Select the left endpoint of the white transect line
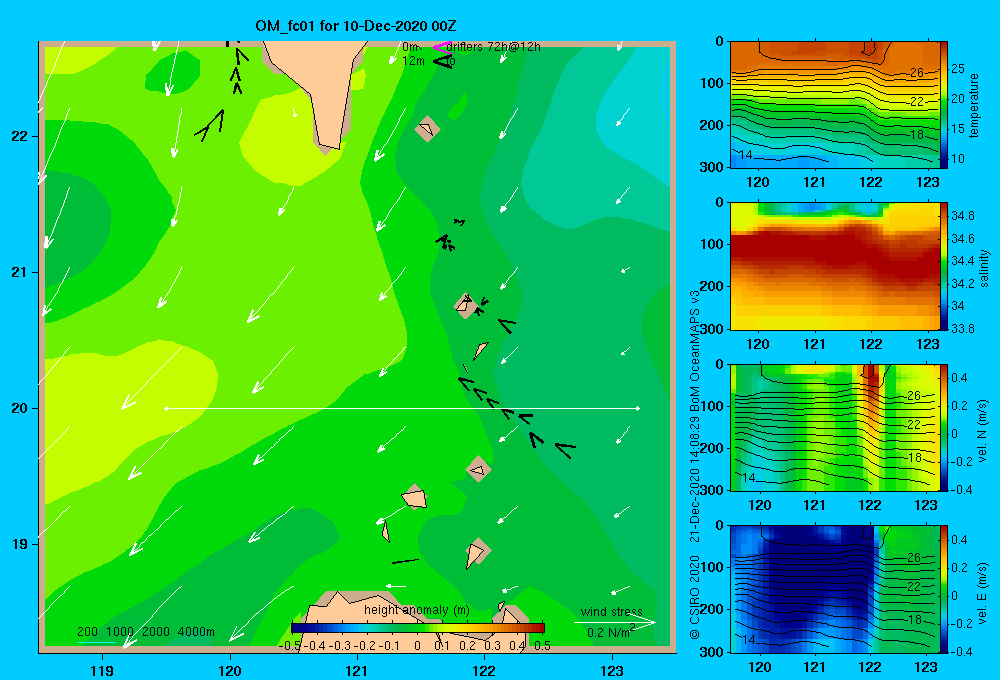Image resolution: width=1000 pixels, height=680 pixels. click(x=166, y=408)
